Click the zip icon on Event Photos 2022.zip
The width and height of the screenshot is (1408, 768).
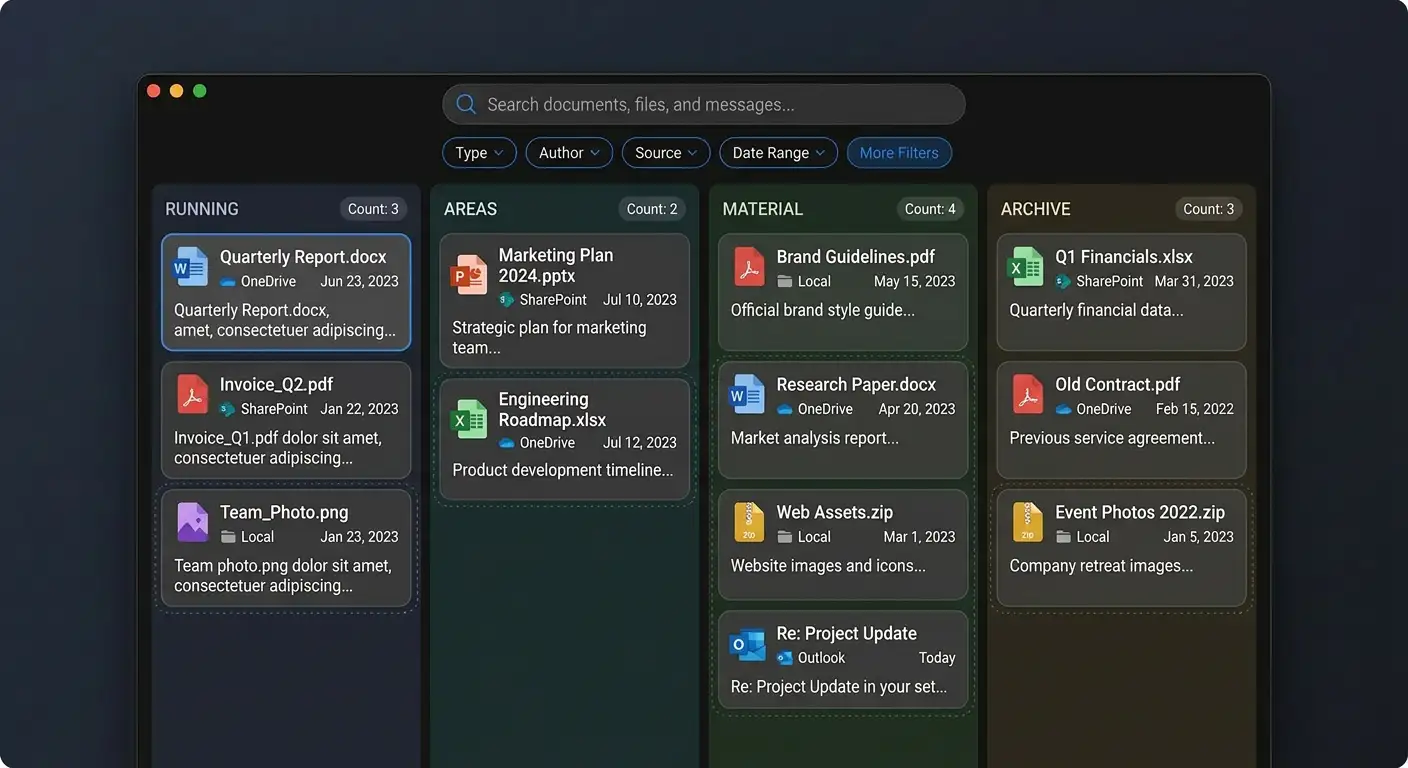tap(1028, 522)
